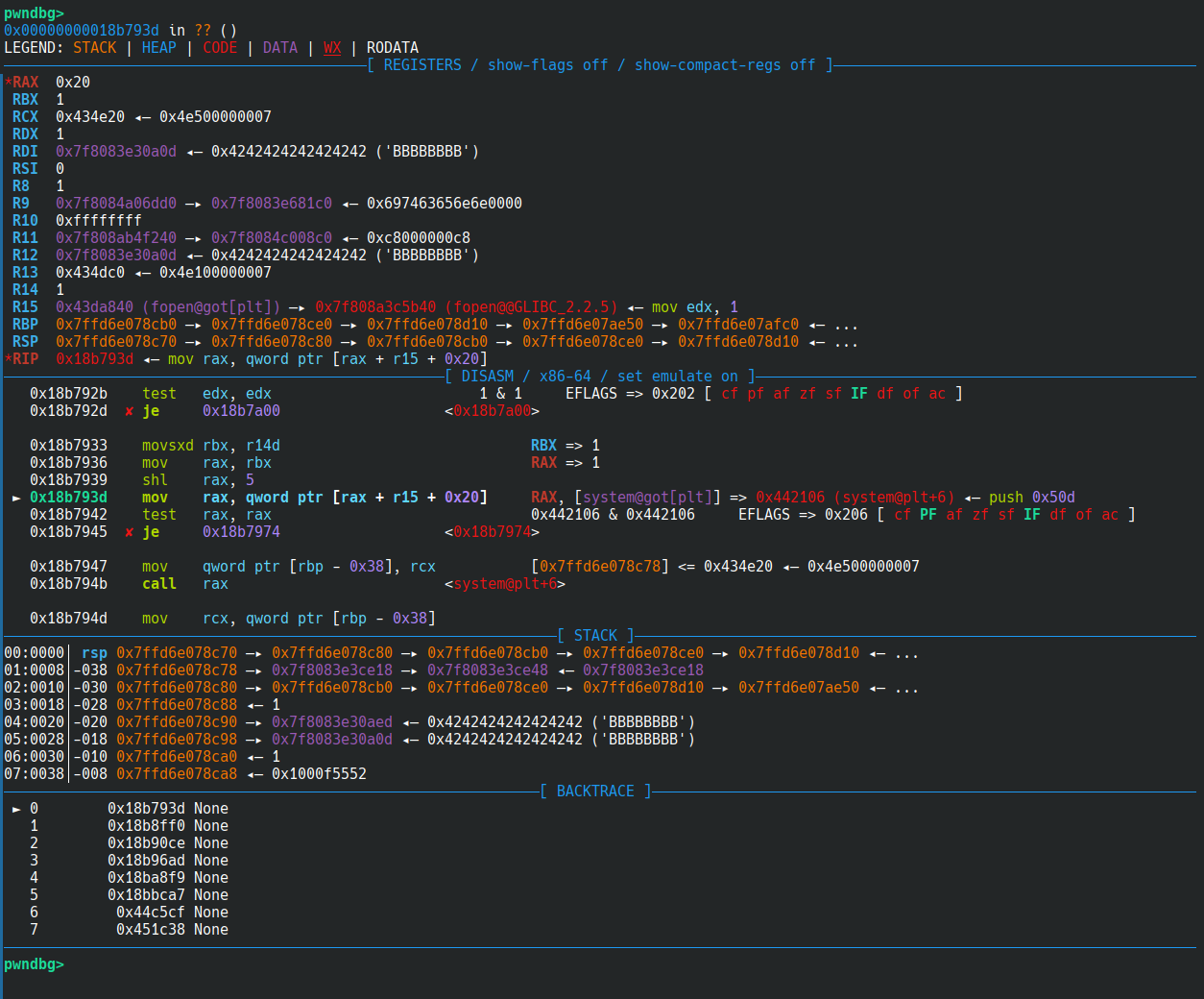Screen dimensions: 1204x999
Task: Click the red CODE label in the legend
Action: [x=220, y=48]
